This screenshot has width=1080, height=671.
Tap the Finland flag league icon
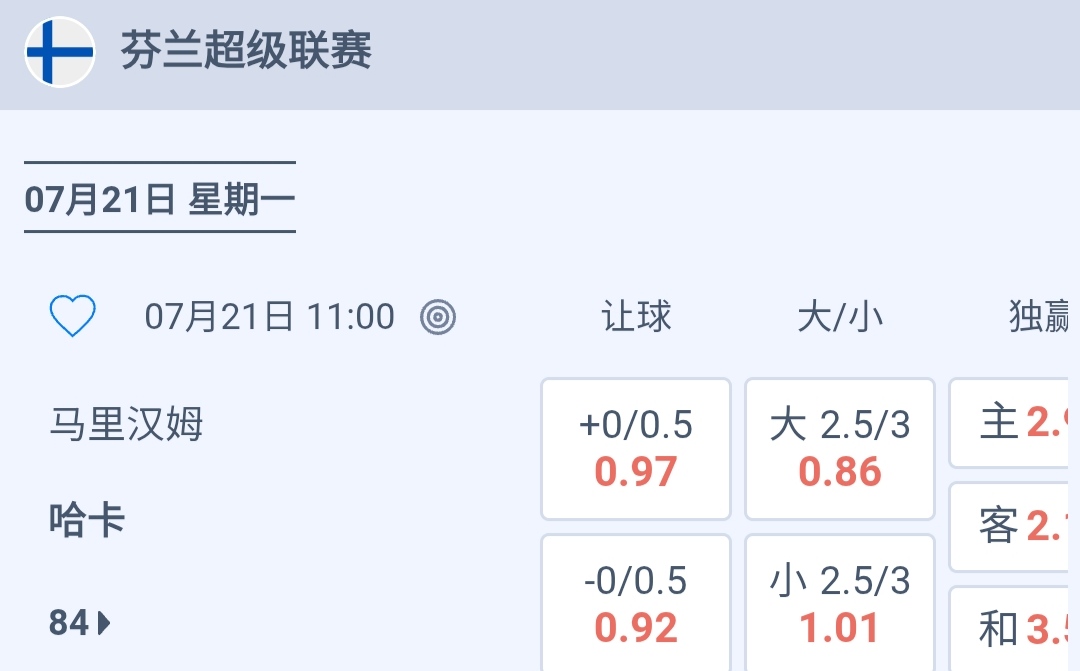(x=60, y=52)
